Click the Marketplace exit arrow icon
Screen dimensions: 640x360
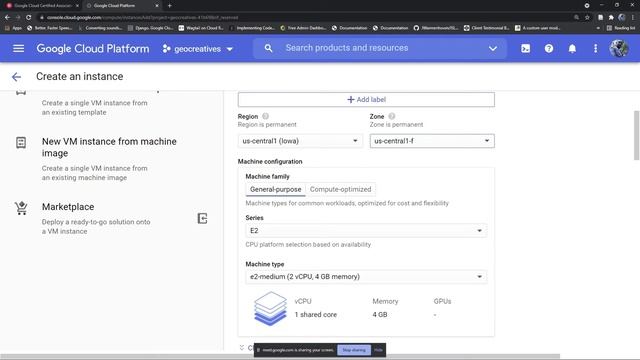point(202,218)
